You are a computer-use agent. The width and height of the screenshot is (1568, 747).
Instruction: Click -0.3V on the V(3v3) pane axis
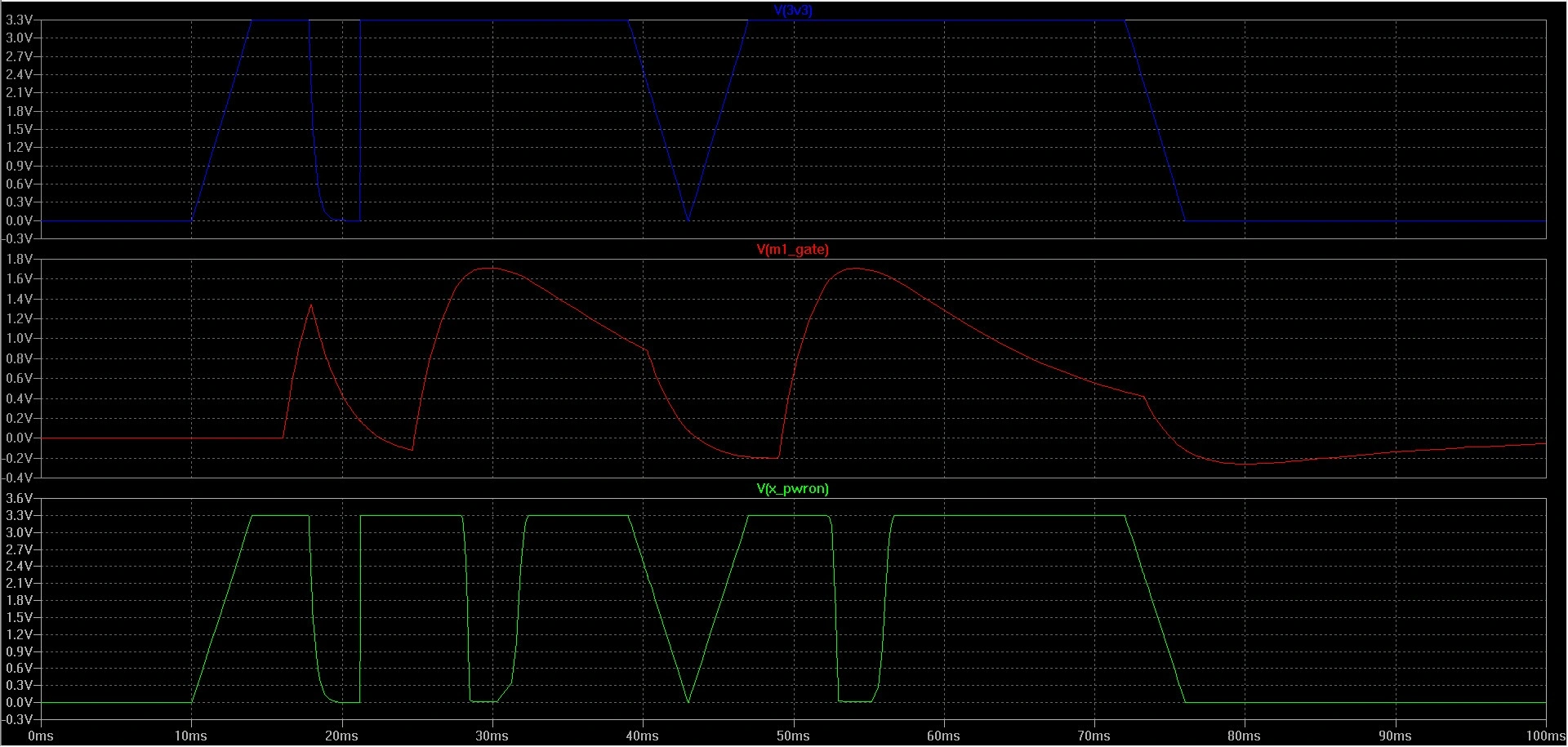click(x=18, y=238)
